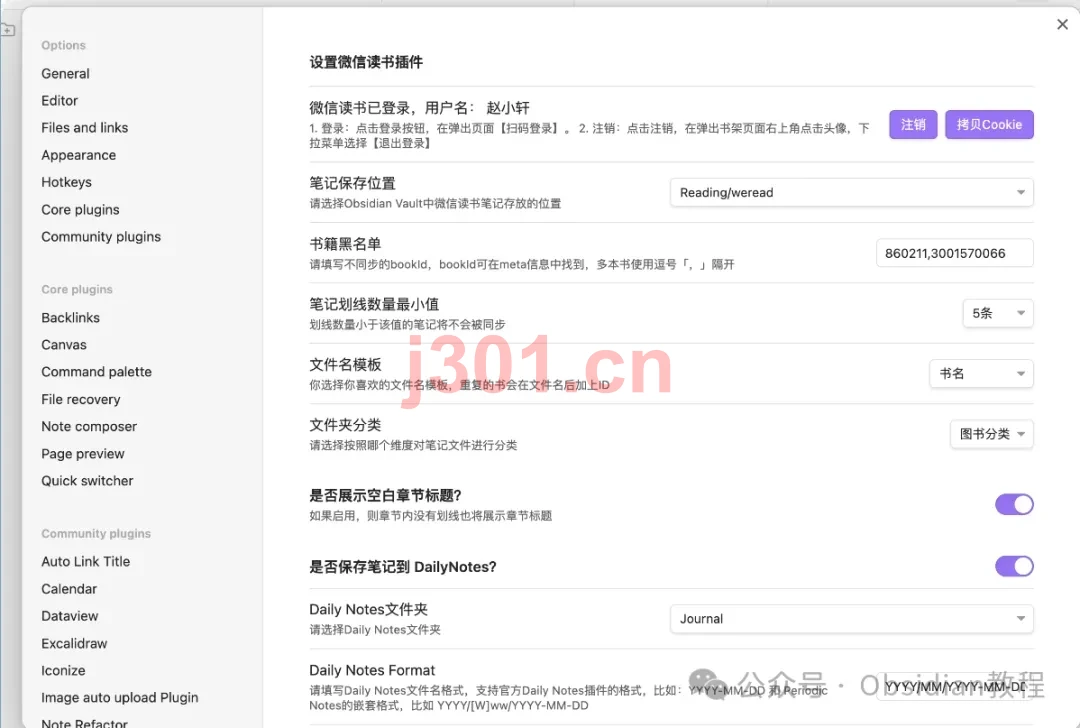Open Page preview settings
This screenshot has width=1080, height=728.
pos(83,454)
